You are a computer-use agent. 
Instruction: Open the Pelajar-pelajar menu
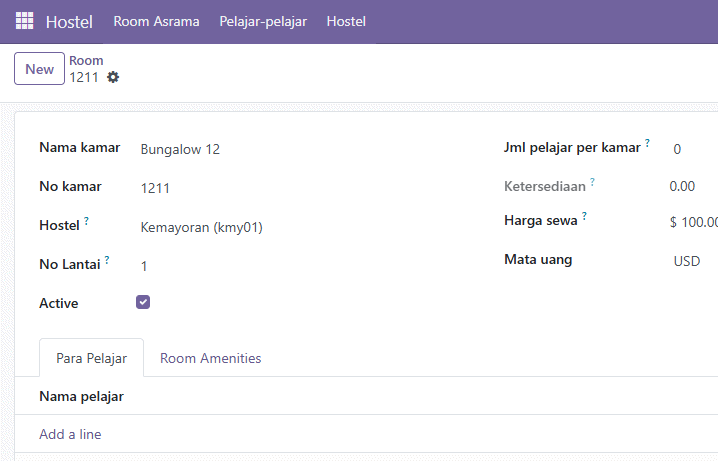pyautogui.click(x=263, y=22)
